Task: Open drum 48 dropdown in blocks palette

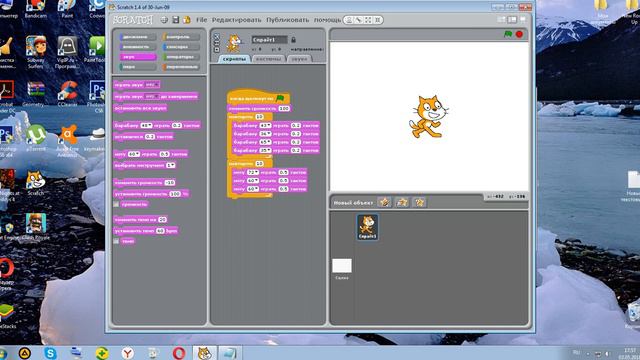Action: coord(146,125)
